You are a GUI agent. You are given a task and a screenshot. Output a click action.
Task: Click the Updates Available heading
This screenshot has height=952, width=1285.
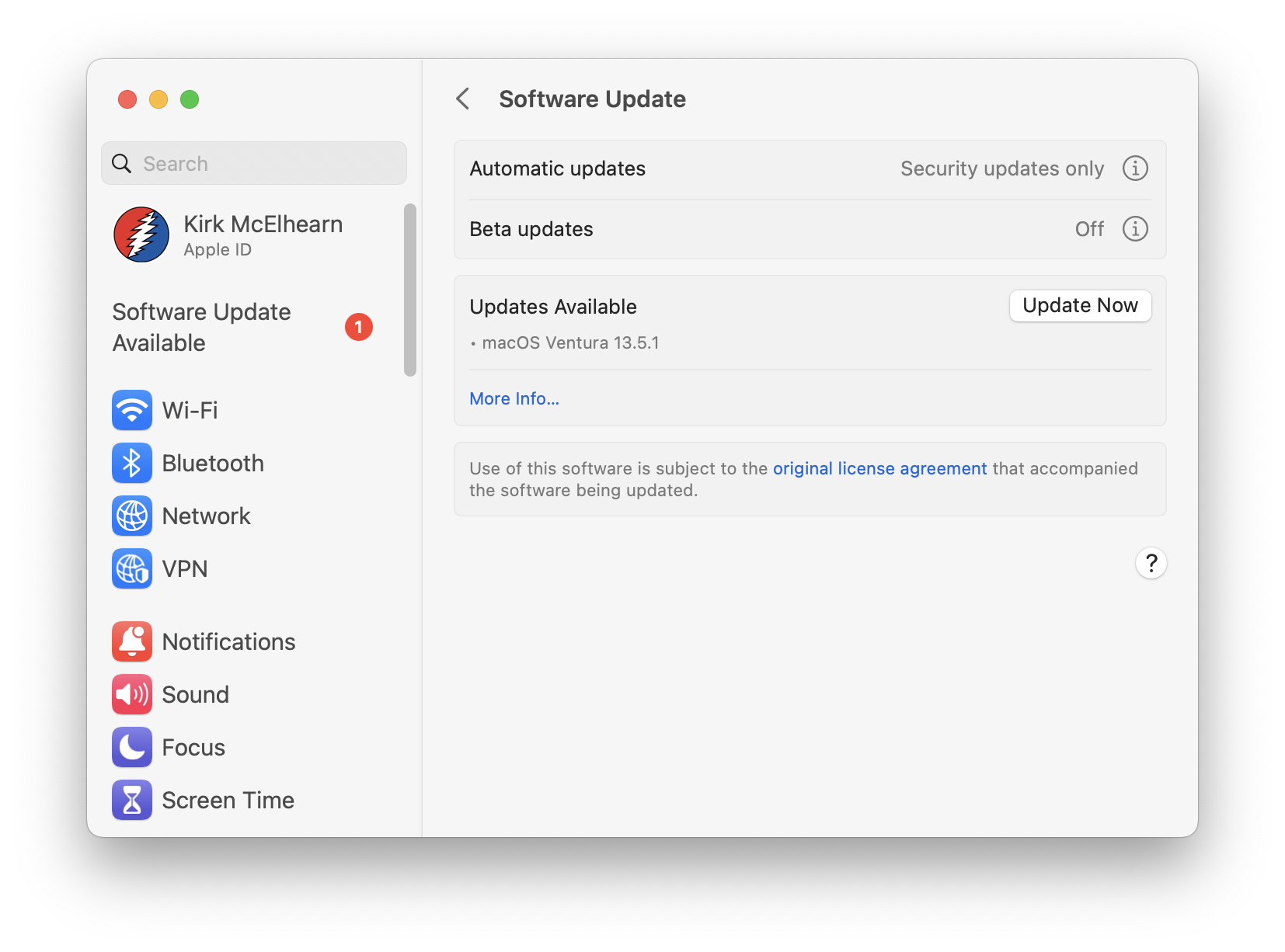553,307
